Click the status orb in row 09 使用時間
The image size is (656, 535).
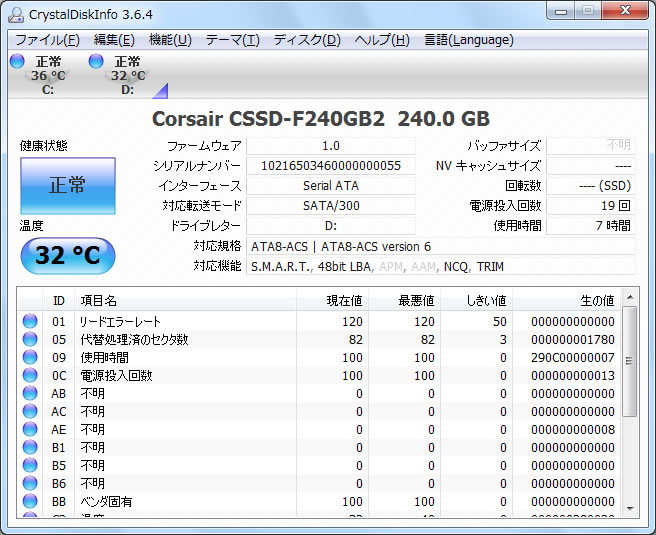30,357
